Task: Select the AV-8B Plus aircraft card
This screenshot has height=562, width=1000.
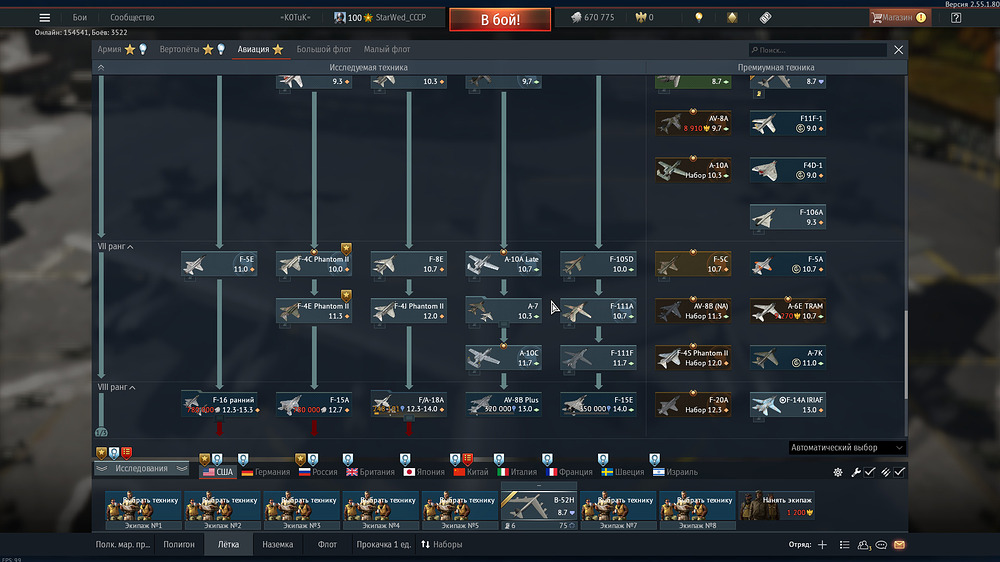Action: click(x=503, y=404)
